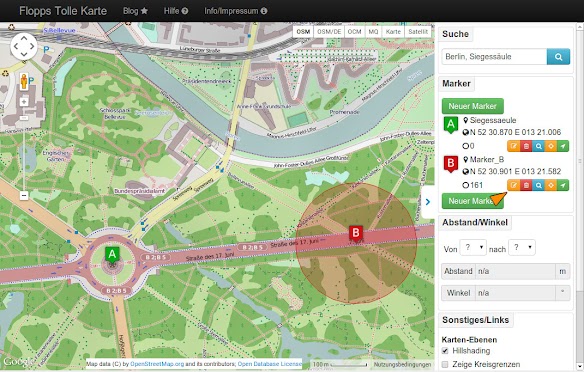This screenshot has width=584, height=372.
Task: Disable the Hillshading checkbox
Action: point(445,351)
